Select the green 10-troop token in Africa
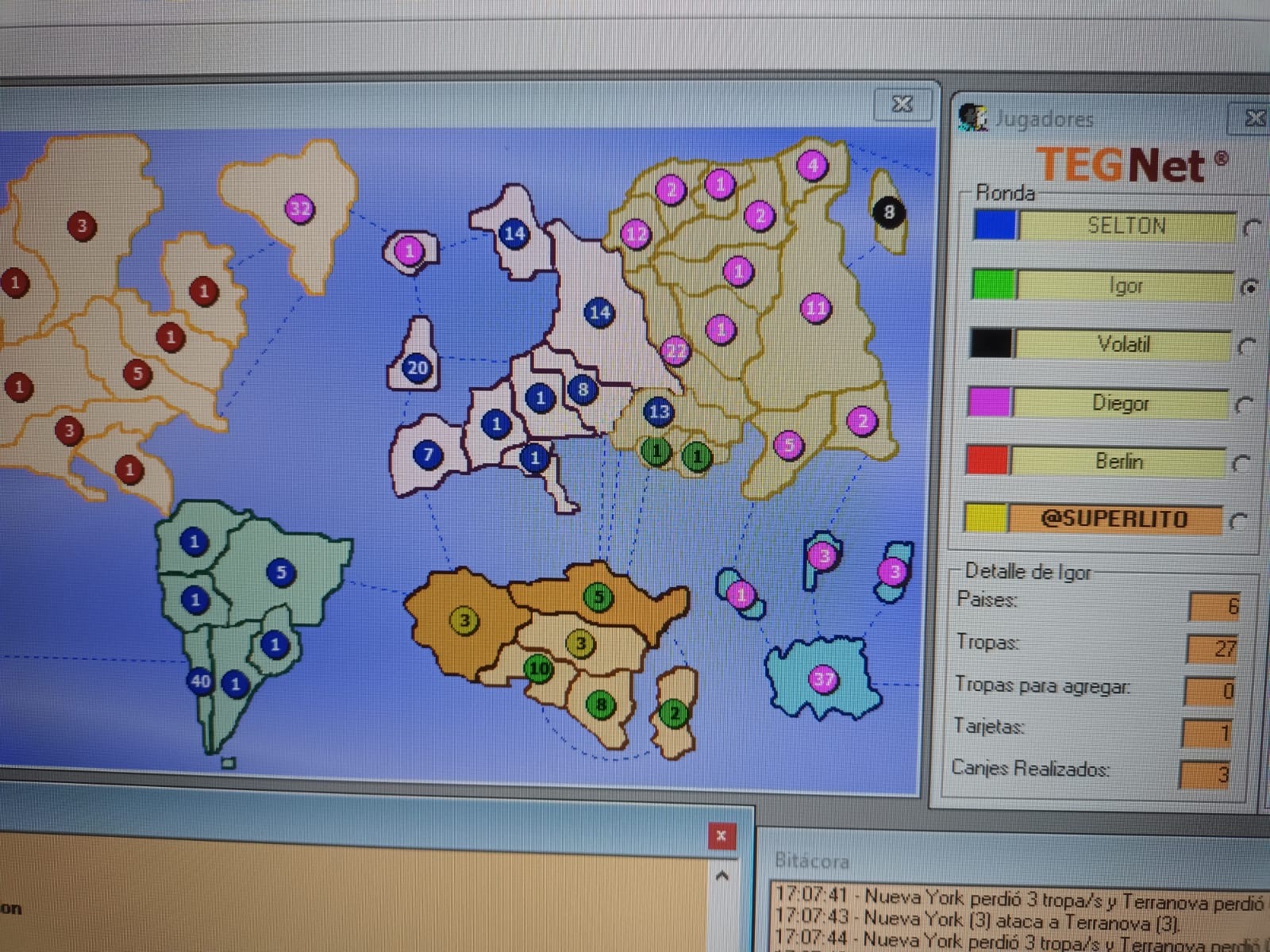The width and height of the screenshot is (1270, 952). click(x=539, y=669)
